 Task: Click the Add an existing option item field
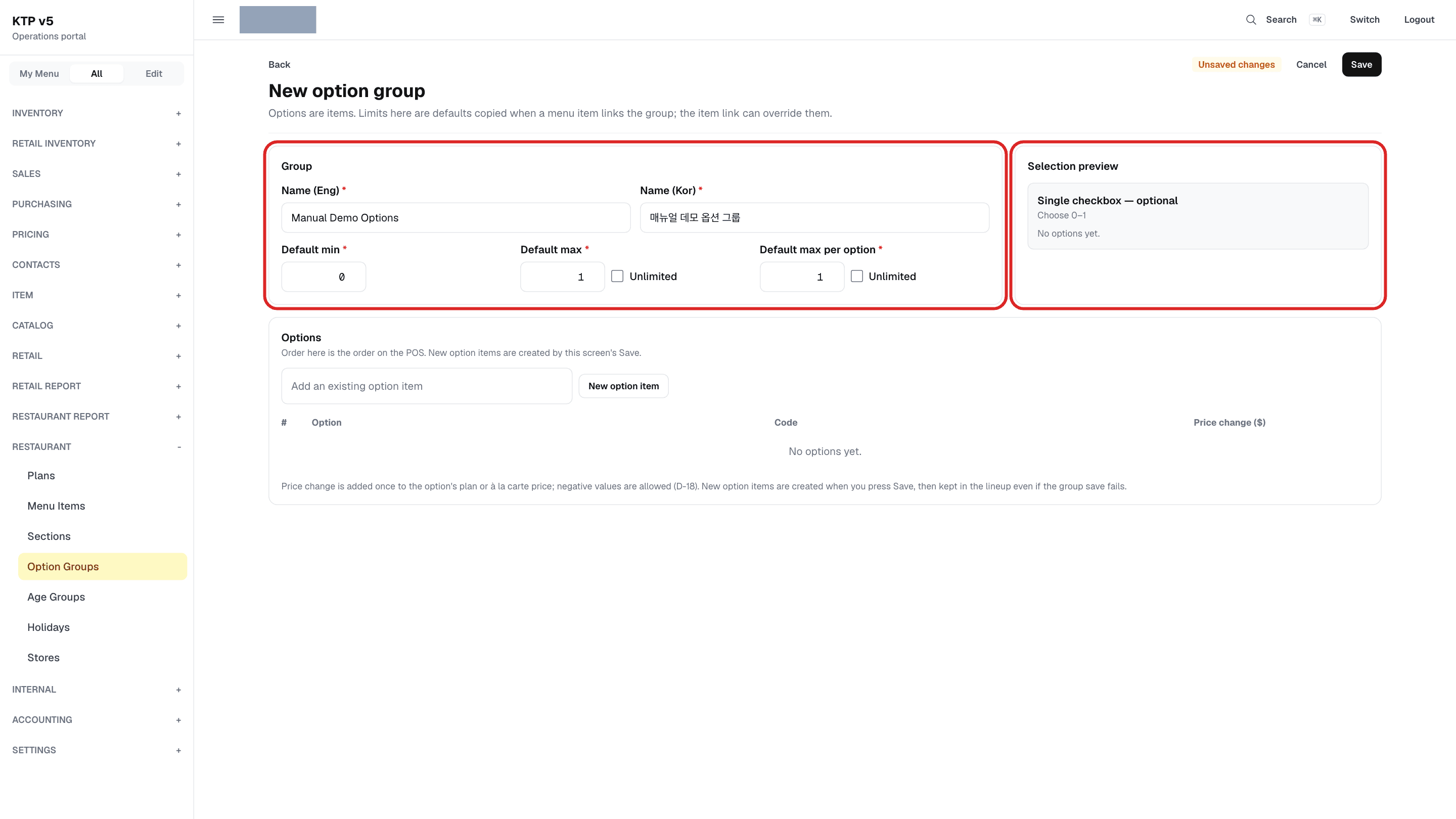click(427, 386)
